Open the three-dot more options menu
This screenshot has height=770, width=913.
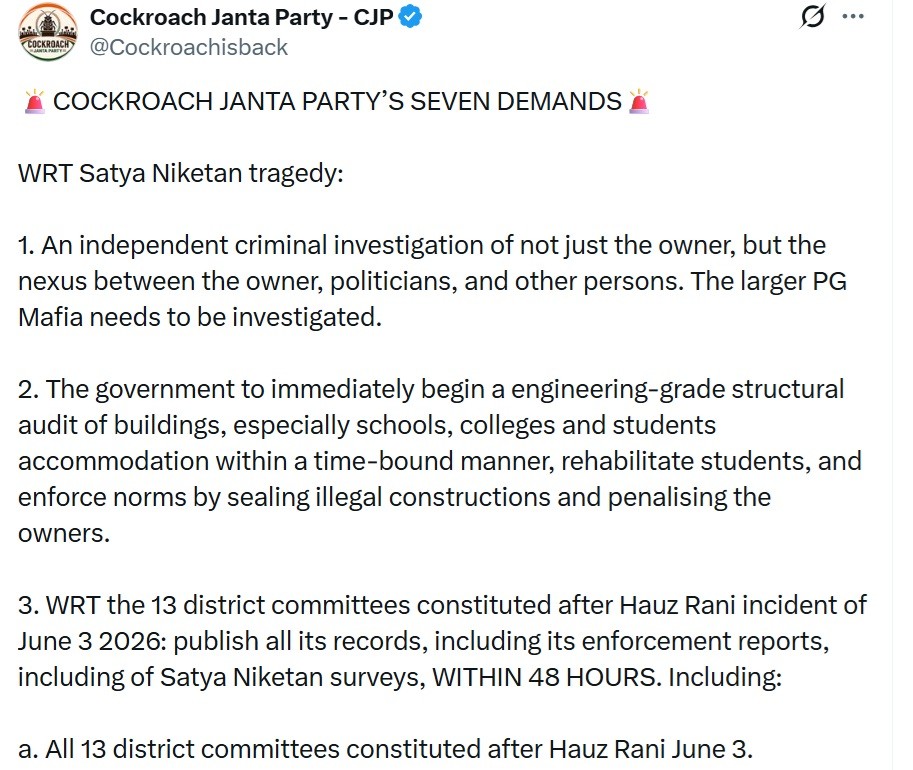pyautogui.click(x=853, y=16)
